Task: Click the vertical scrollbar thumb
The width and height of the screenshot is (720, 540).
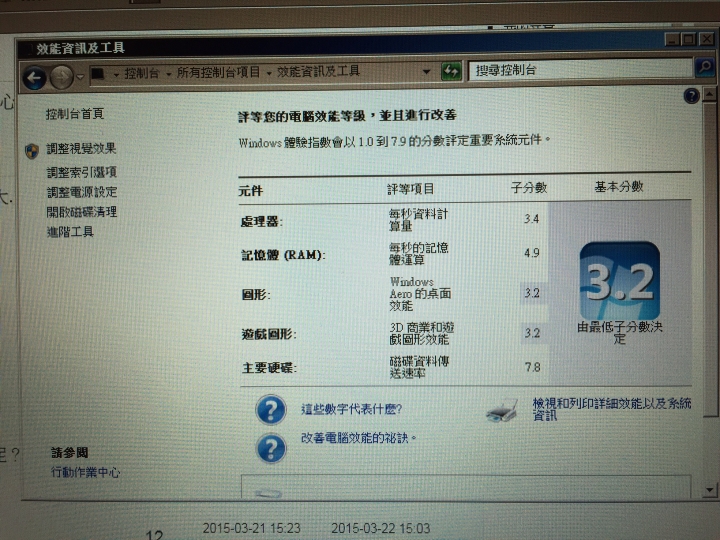Action: tap(710, 259)
